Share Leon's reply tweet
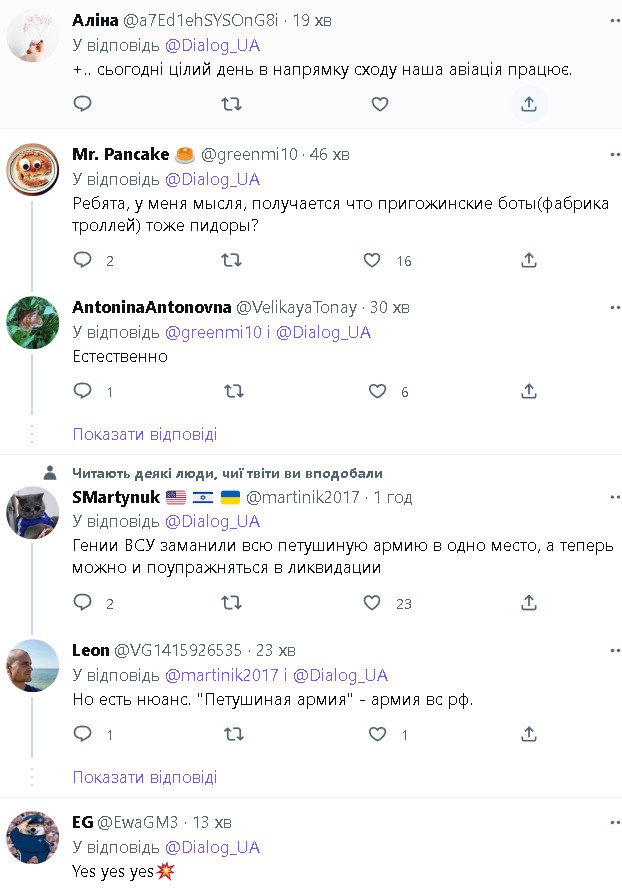 click(x=529, y=734)
